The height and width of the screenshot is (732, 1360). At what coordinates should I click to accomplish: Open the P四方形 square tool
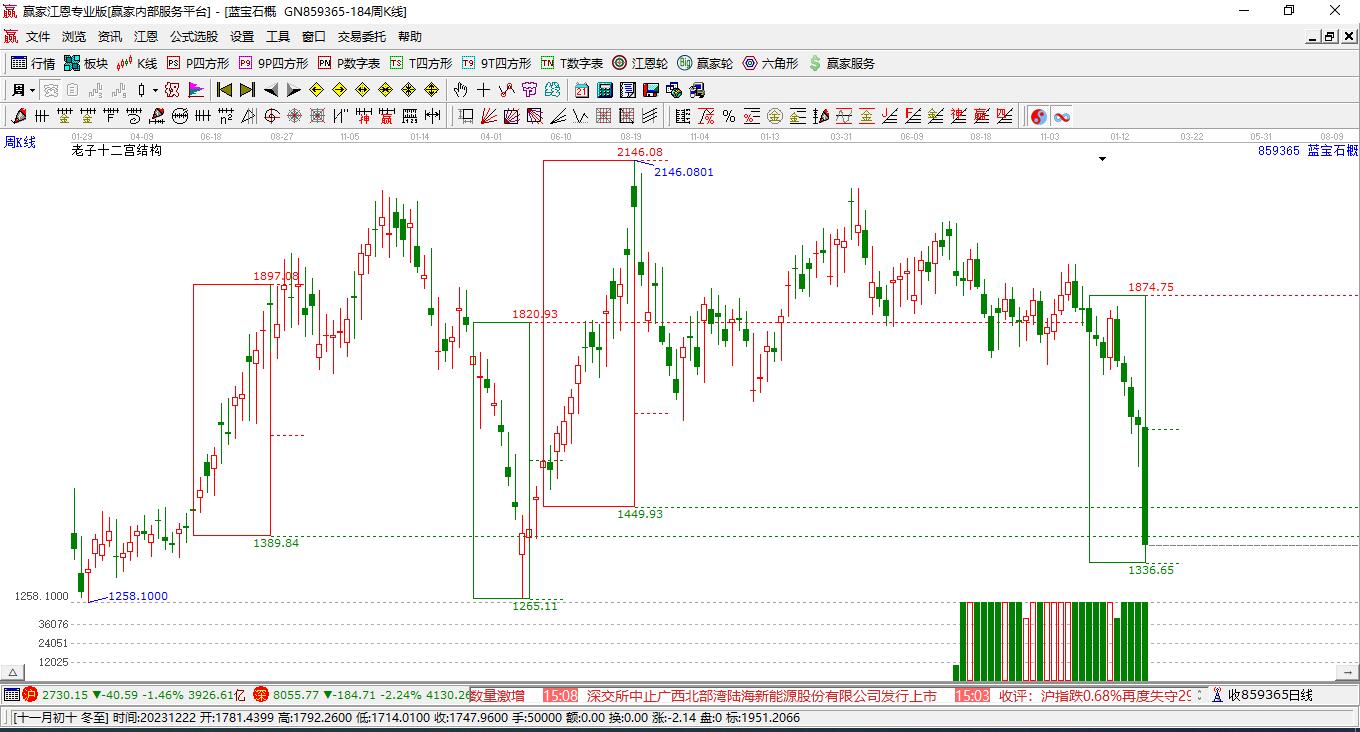pyautogui.click(x=197, y=63)
